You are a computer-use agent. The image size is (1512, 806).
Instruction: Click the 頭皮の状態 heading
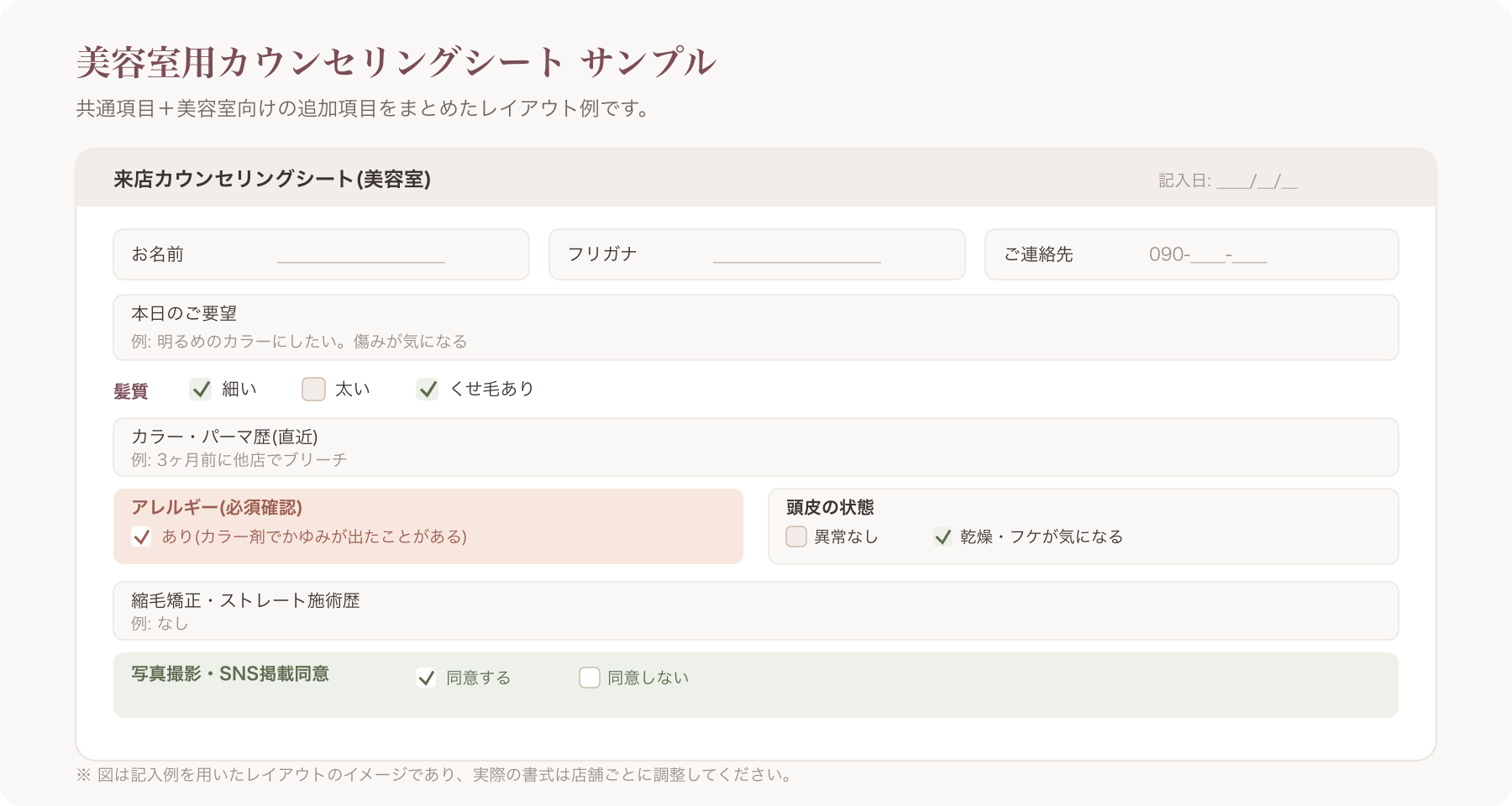(830, 507)
